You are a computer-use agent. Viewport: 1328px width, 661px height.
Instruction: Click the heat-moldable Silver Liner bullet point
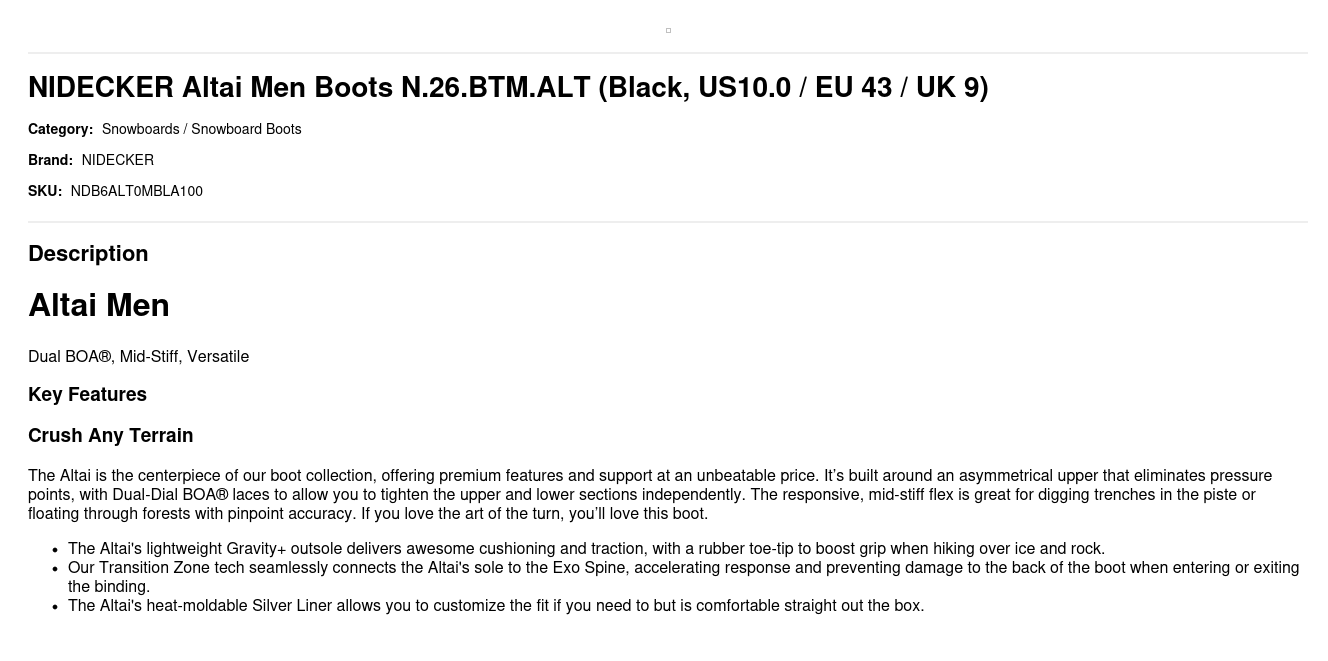[496, 606]
